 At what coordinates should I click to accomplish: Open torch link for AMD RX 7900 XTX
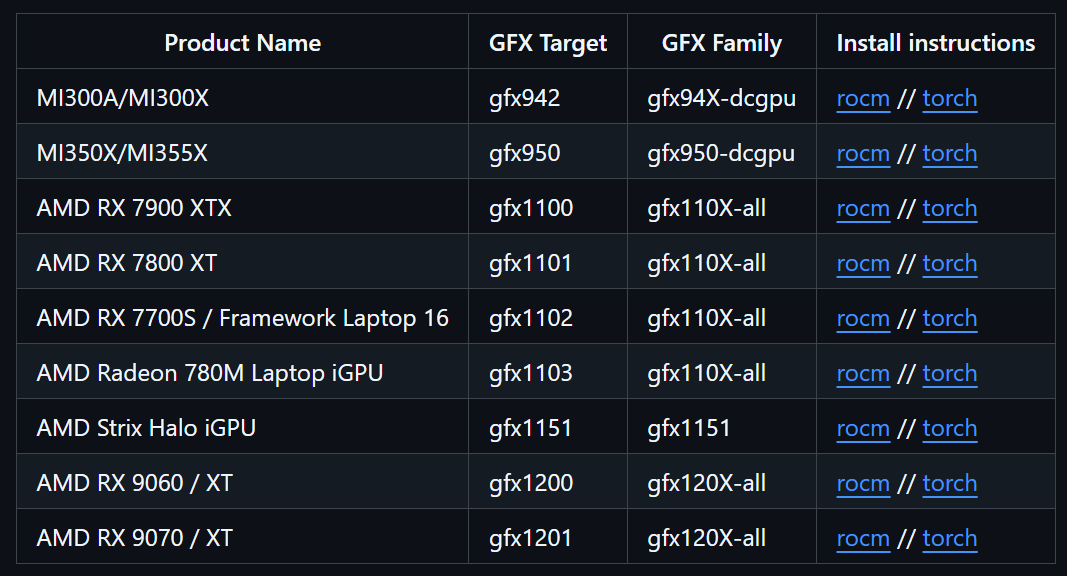[949, 208]
